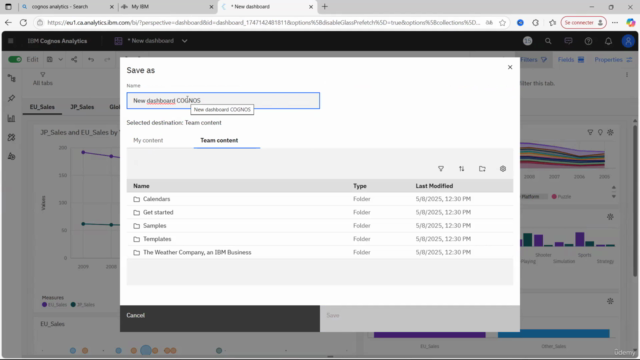Click the trial days counter badge

click(x=528, y=41)
